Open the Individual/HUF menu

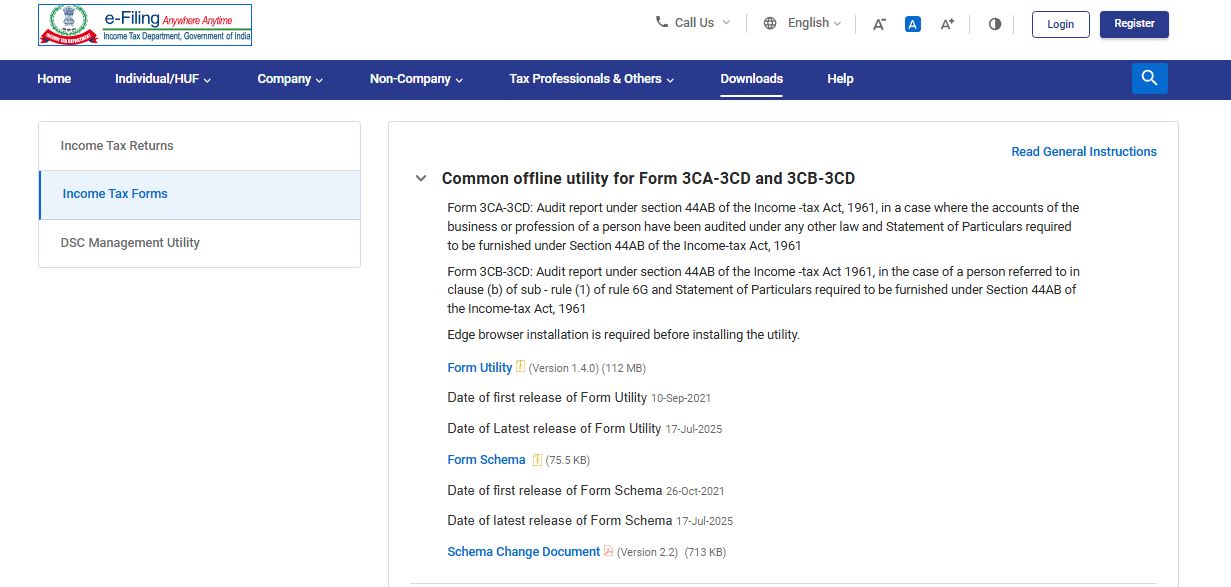162,79
